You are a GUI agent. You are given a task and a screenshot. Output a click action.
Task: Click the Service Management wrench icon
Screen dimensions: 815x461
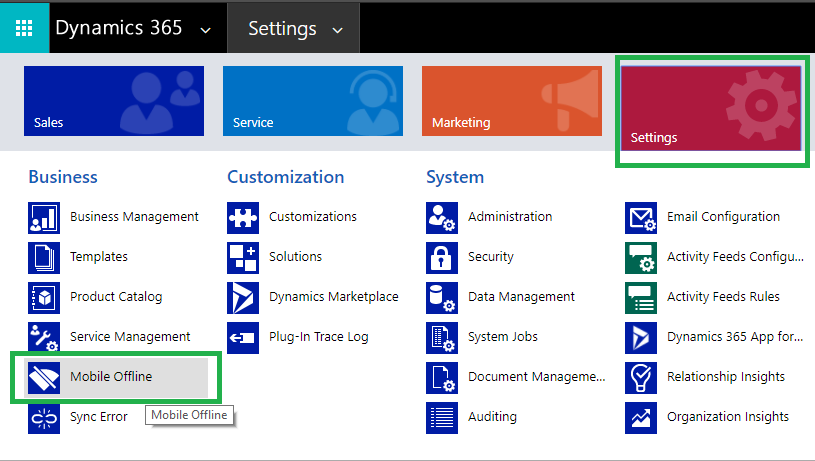click(x=44, y=338)
